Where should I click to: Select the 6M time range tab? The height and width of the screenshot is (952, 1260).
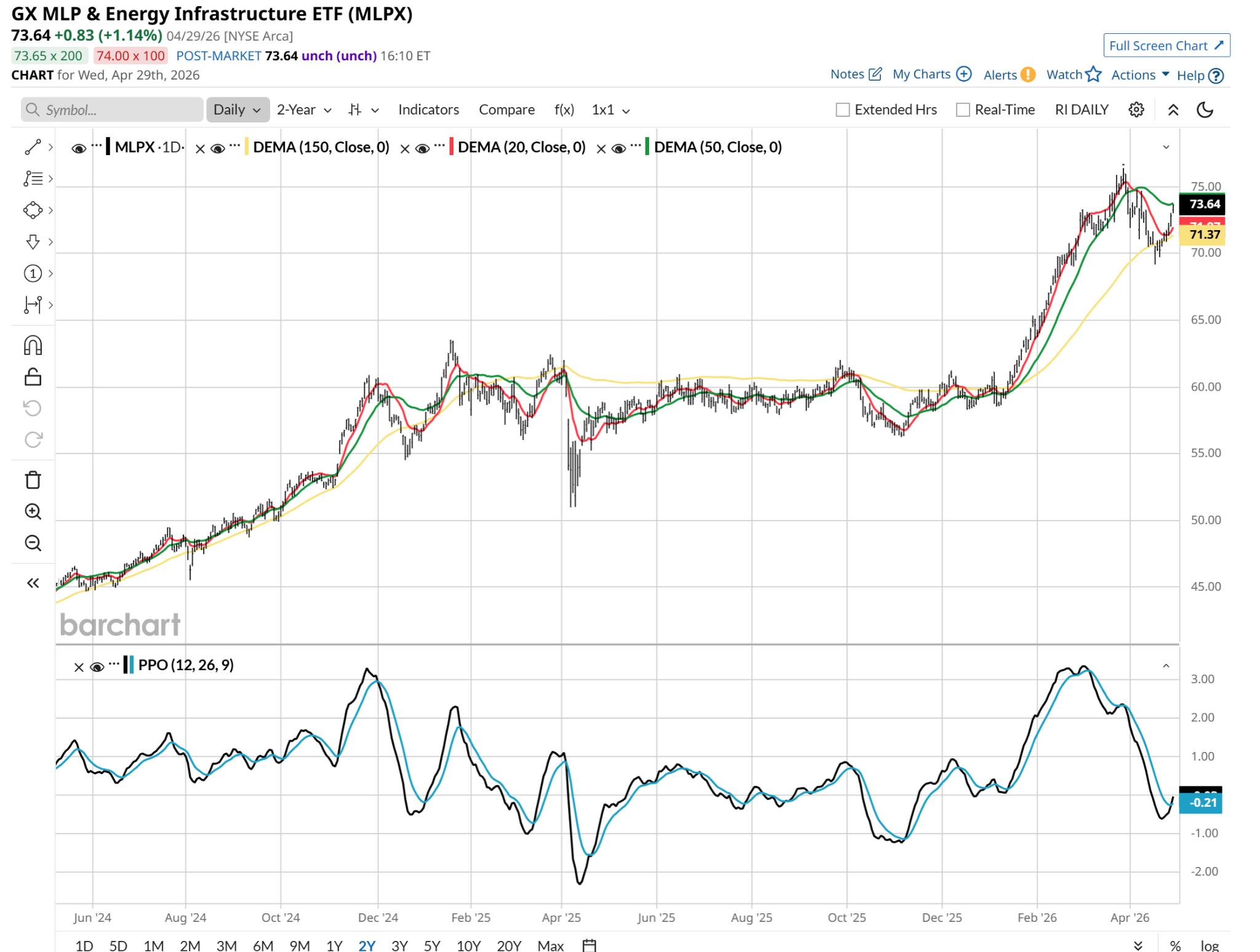[x=263, y=945]
